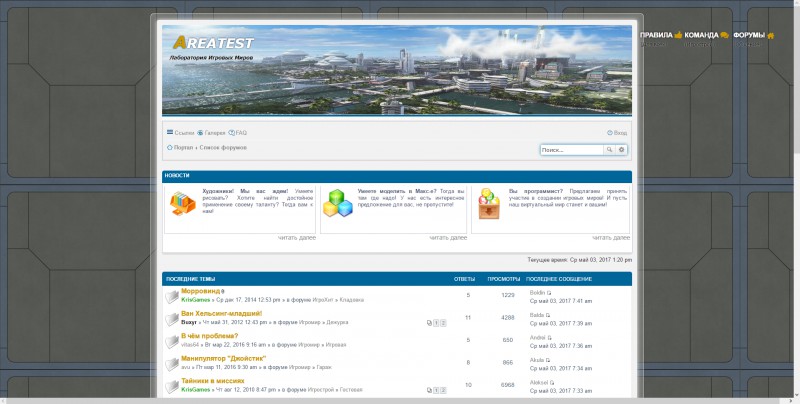Open the avu author profile

(x=185, y=367)
